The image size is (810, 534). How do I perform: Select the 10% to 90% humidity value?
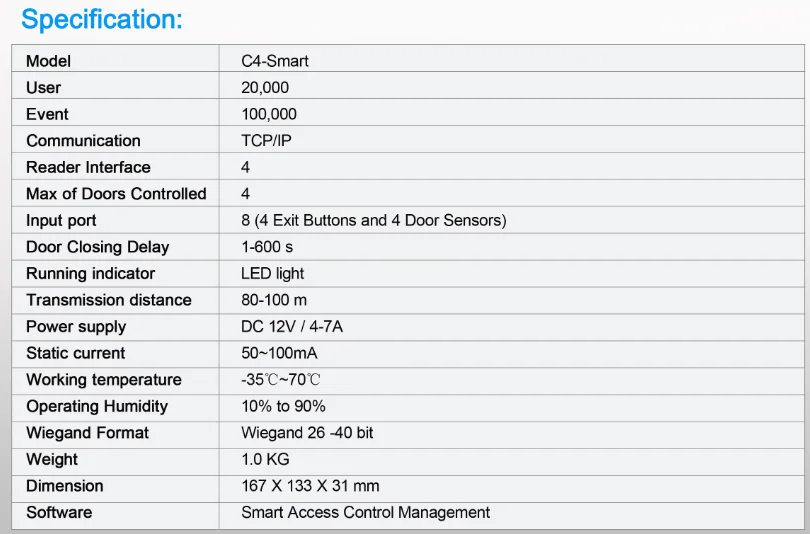point(283,406)
